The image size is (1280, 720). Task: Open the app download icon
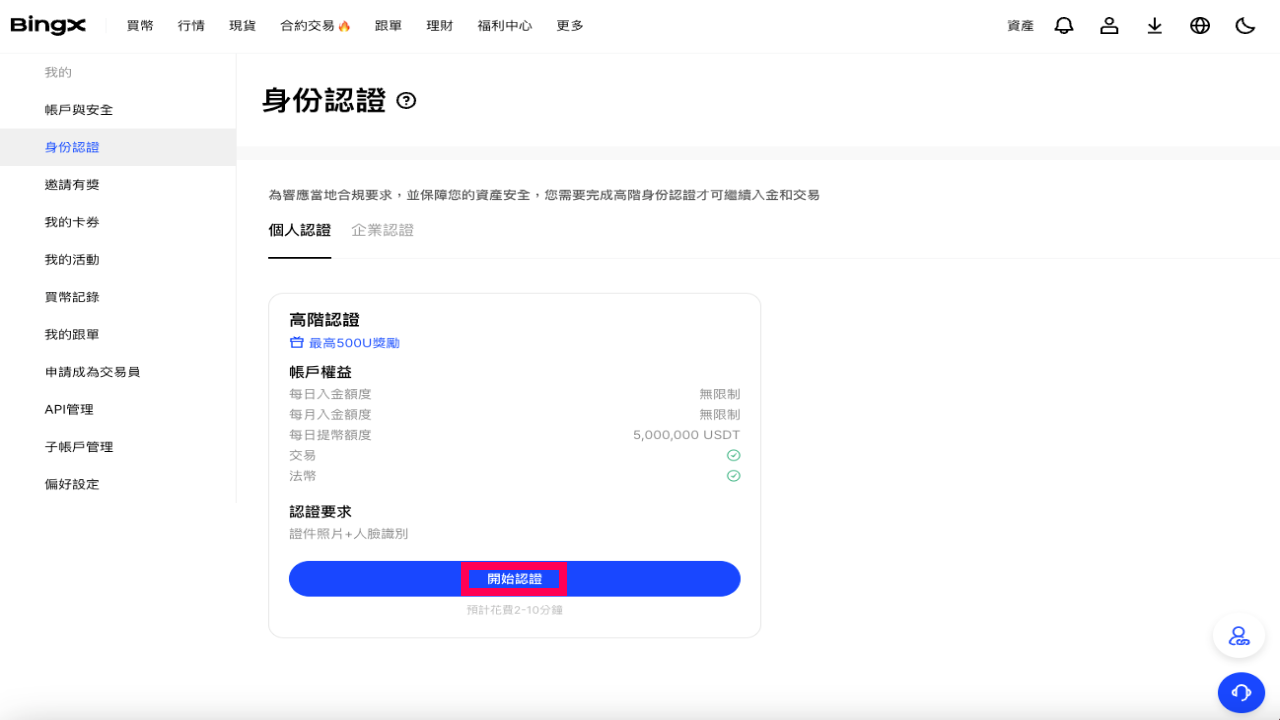click(x=1154, y=25)
